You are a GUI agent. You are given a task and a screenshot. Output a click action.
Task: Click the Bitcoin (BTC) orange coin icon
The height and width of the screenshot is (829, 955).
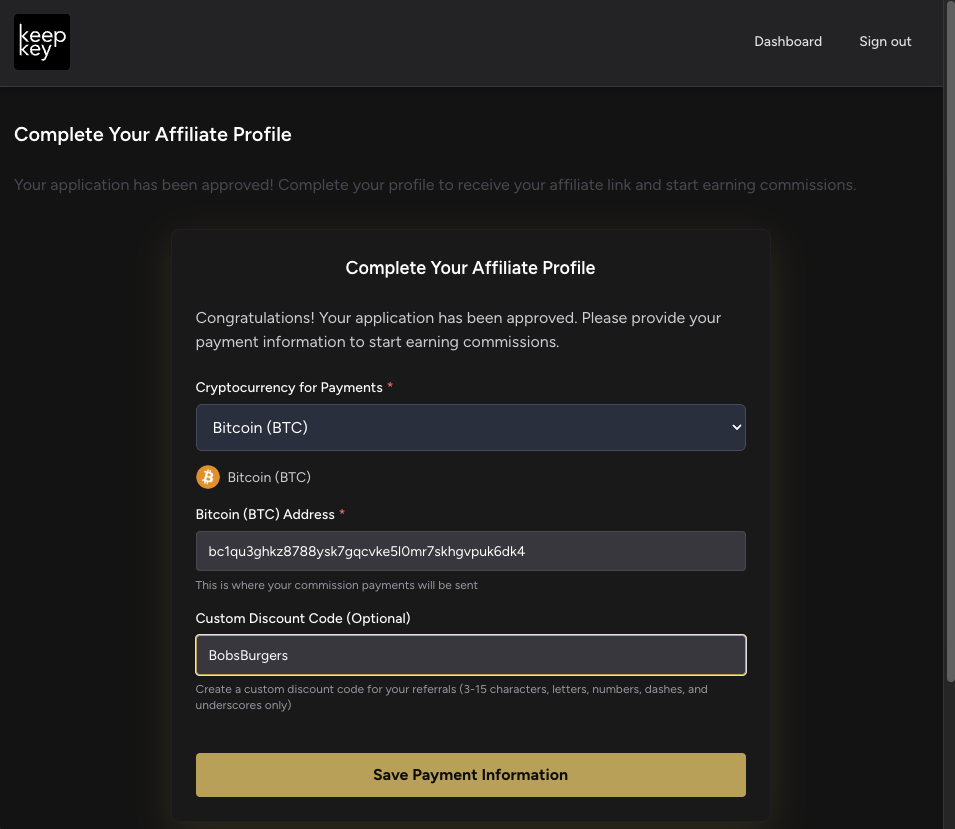207,477
